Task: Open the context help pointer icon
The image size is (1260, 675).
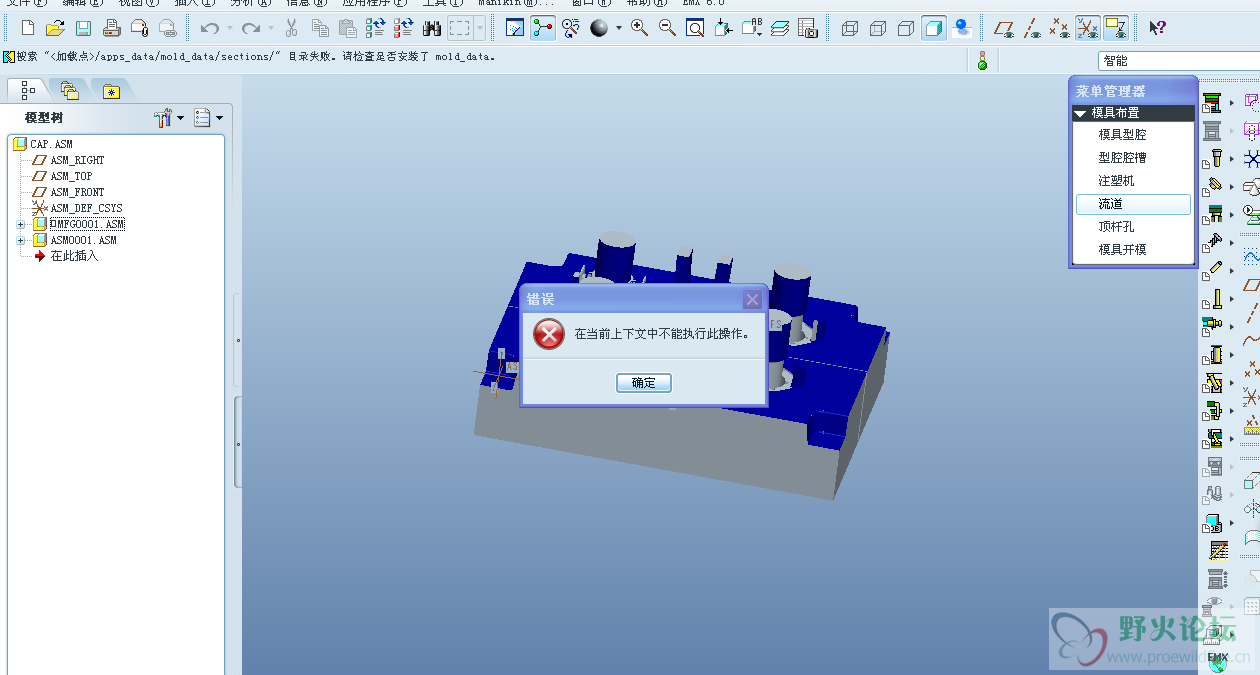Action: click(x=1157, y=28)
